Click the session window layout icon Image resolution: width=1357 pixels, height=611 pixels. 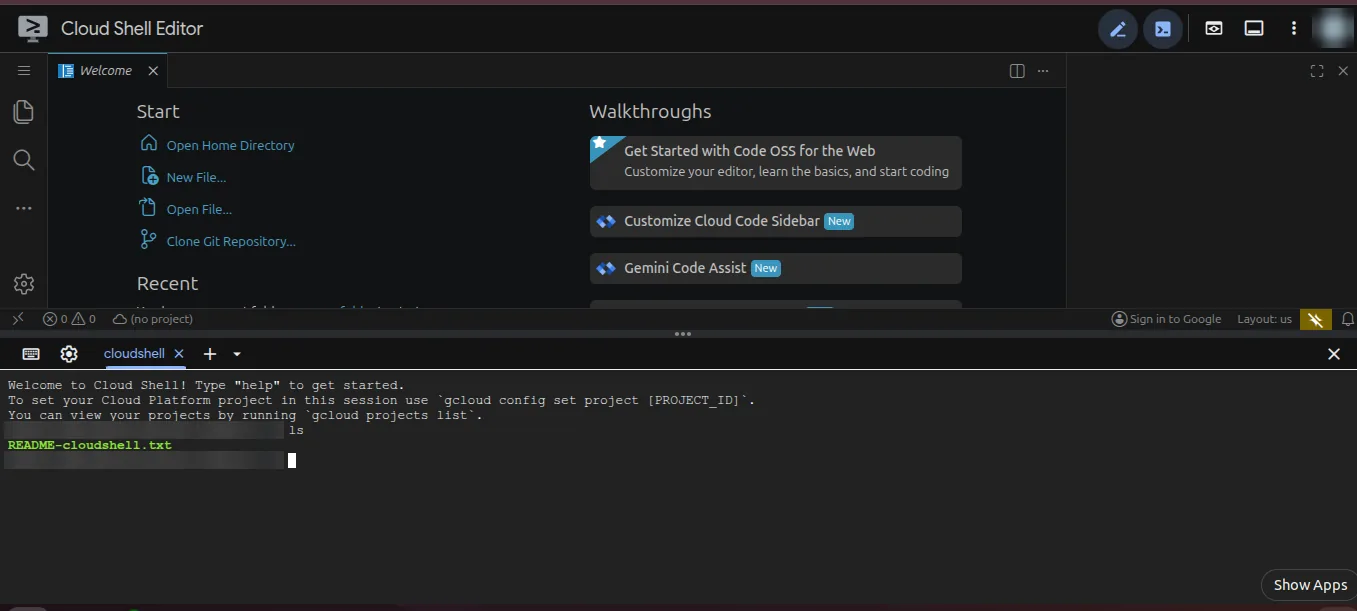click(x=1254, y=29)
